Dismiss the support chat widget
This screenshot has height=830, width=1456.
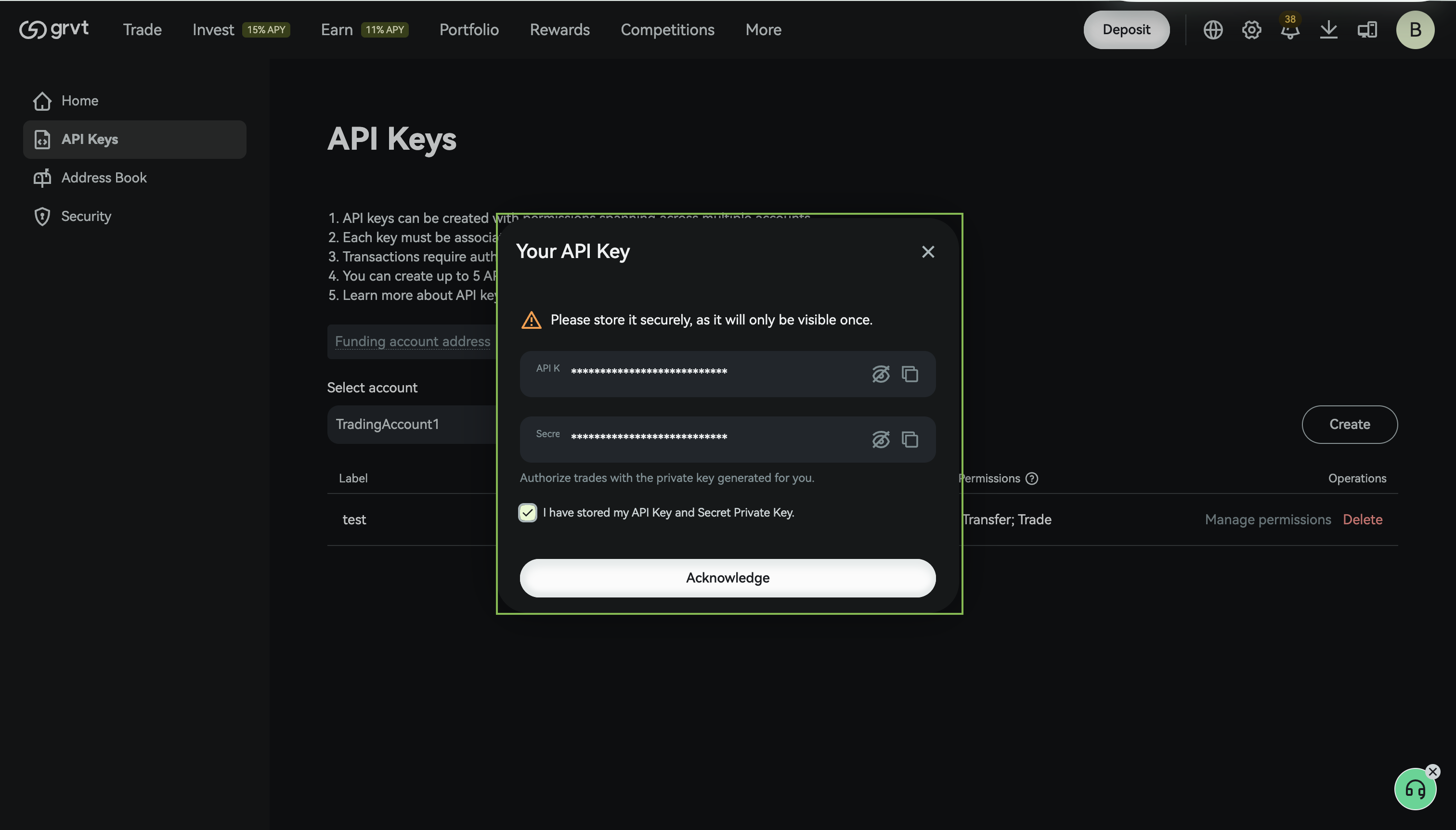pos(1432,772)
